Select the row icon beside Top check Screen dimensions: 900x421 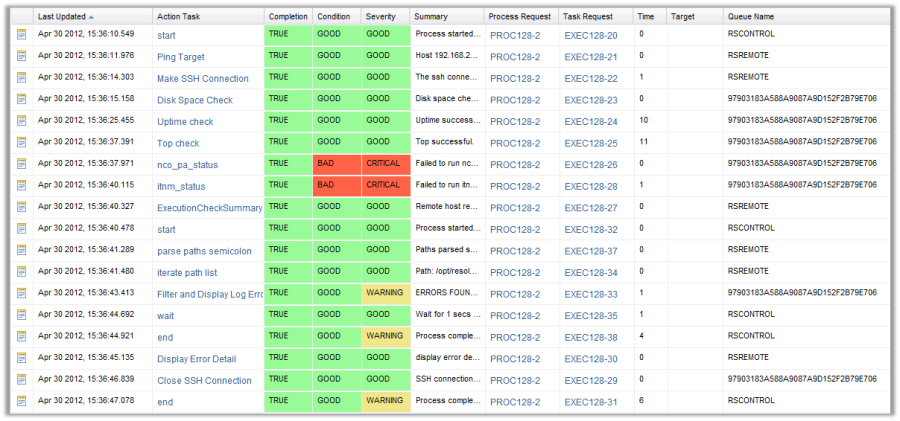[21, 143]
